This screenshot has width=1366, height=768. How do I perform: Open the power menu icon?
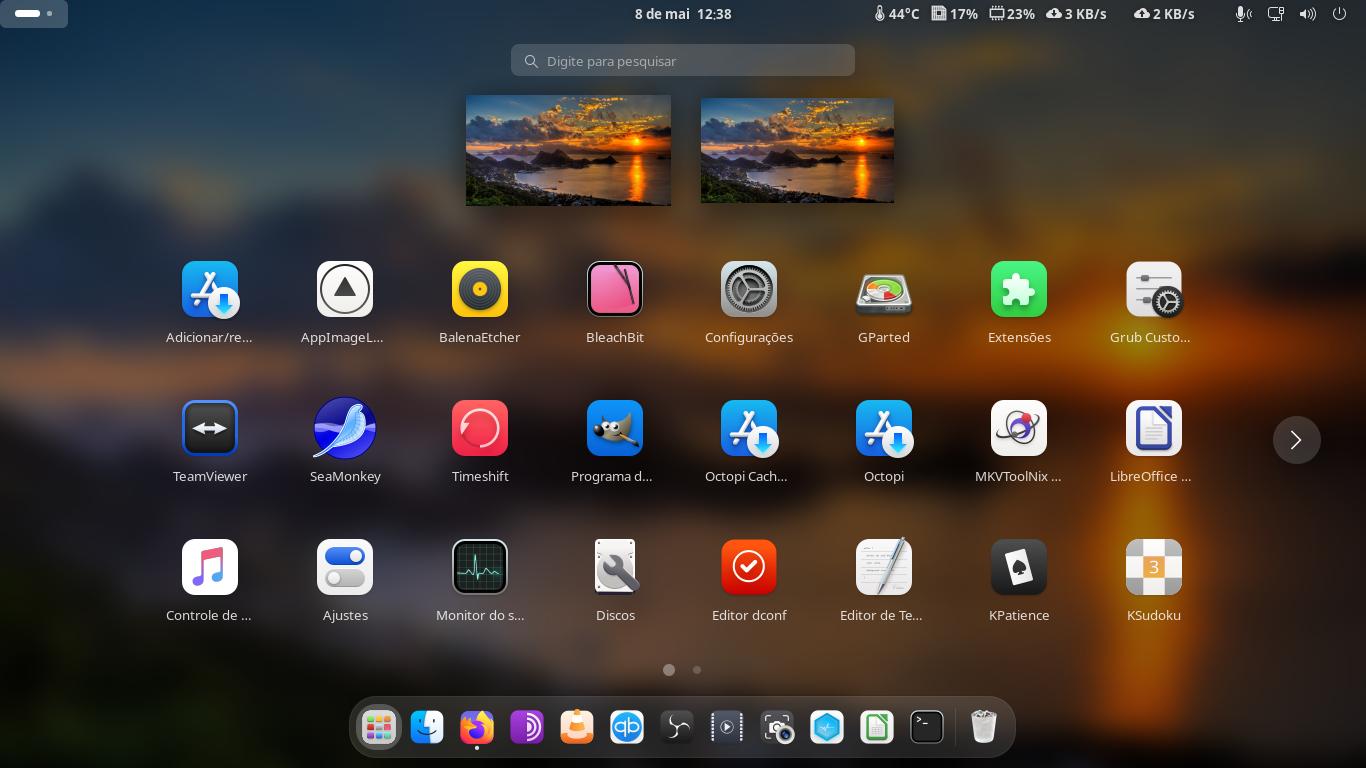coord(1340,14)
